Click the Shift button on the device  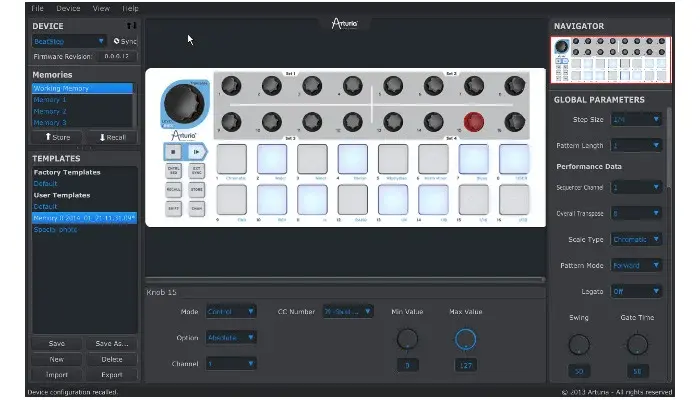pos(173,209)
